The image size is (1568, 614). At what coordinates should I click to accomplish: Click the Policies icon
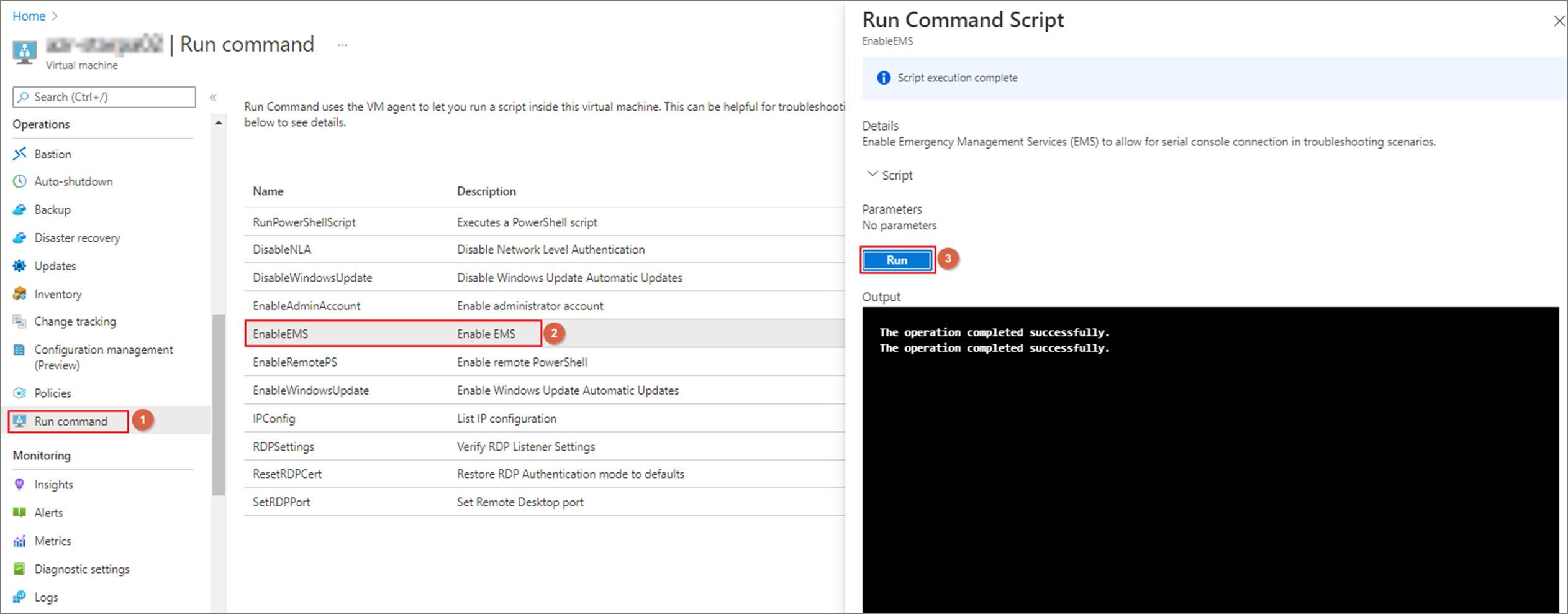(20, 393)
